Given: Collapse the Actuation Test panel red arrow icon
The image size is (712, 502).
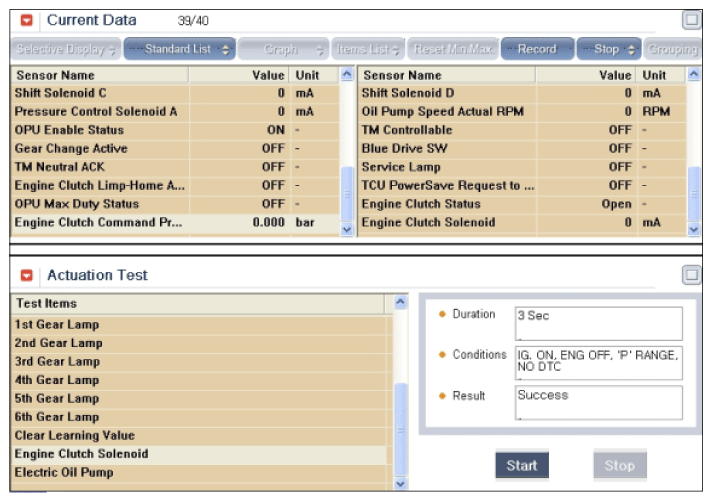Looking at the screenshot, I should pos(27,275).
